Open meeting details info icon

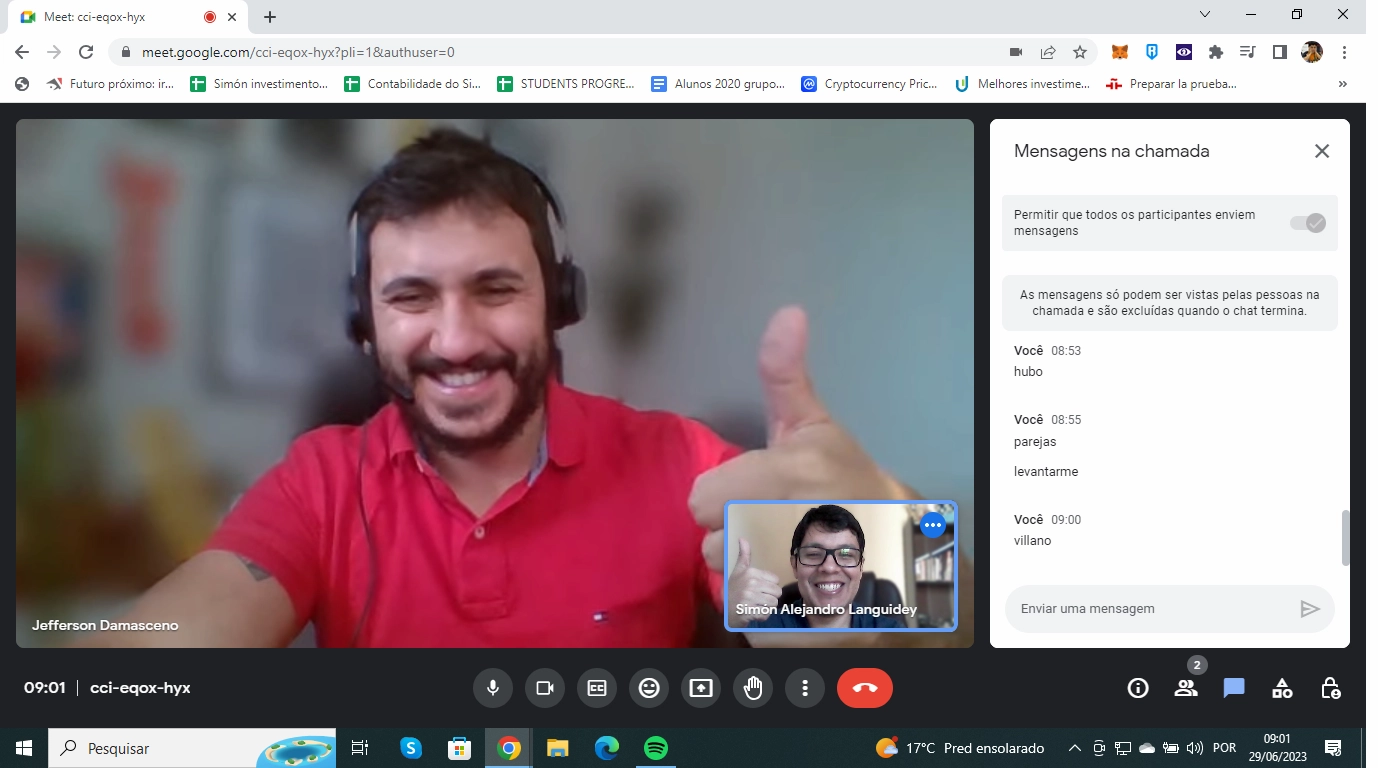click(x=1137, y=688)
